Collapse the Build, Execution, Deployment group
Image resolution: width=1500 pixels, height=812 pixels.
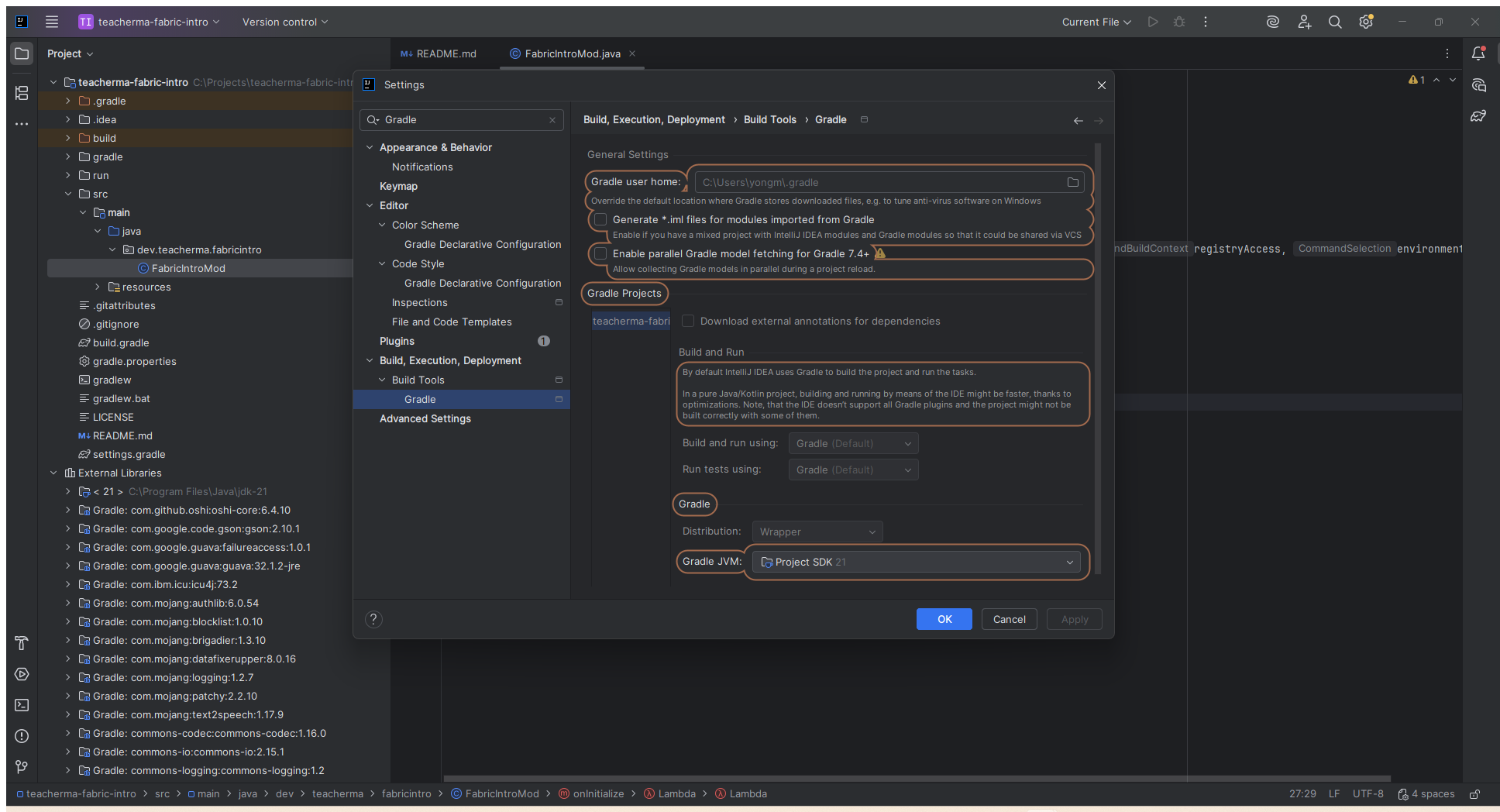(370, 360)
